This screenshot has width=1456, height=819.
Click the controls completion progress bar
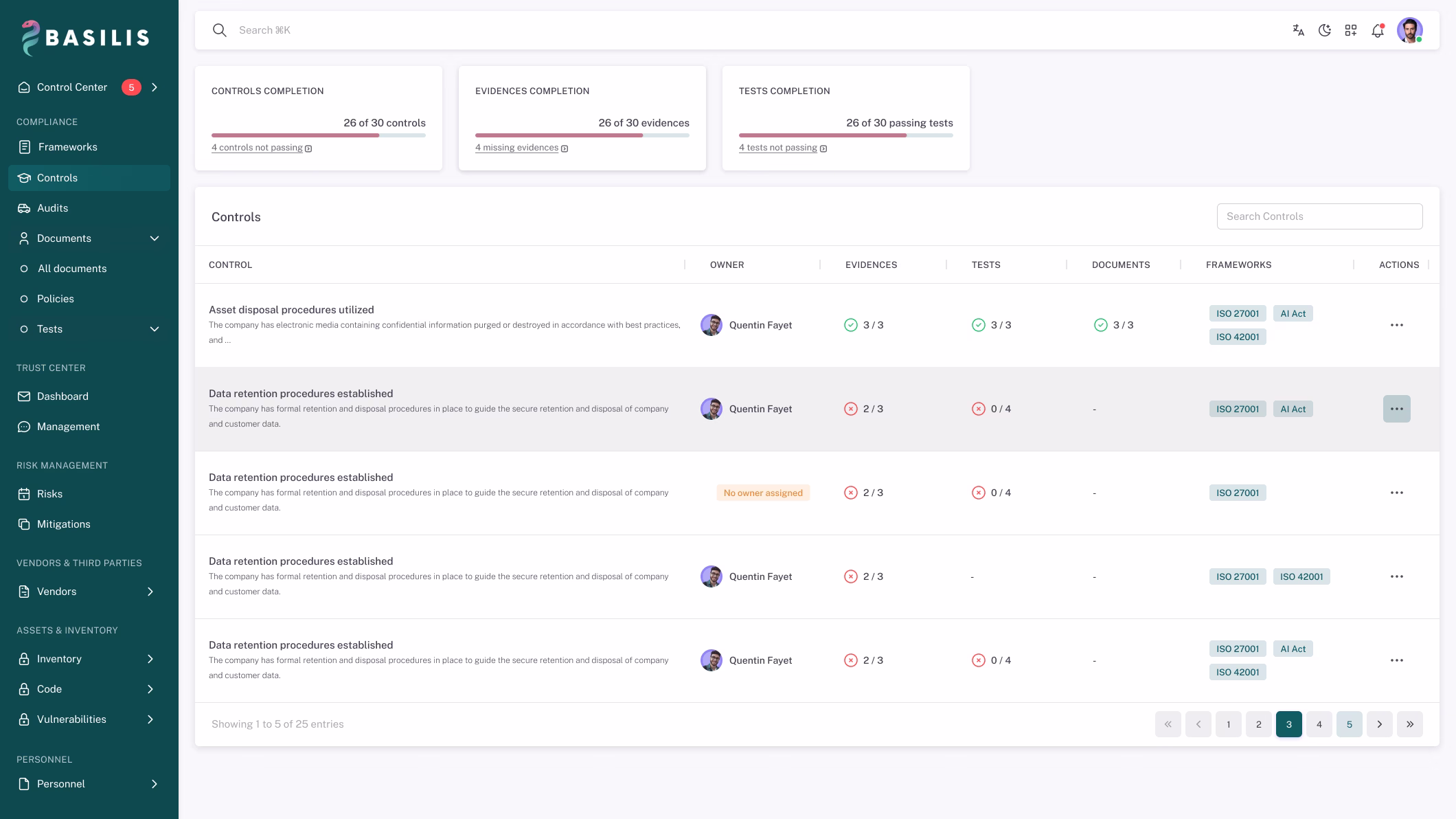(x=319, y=135)
